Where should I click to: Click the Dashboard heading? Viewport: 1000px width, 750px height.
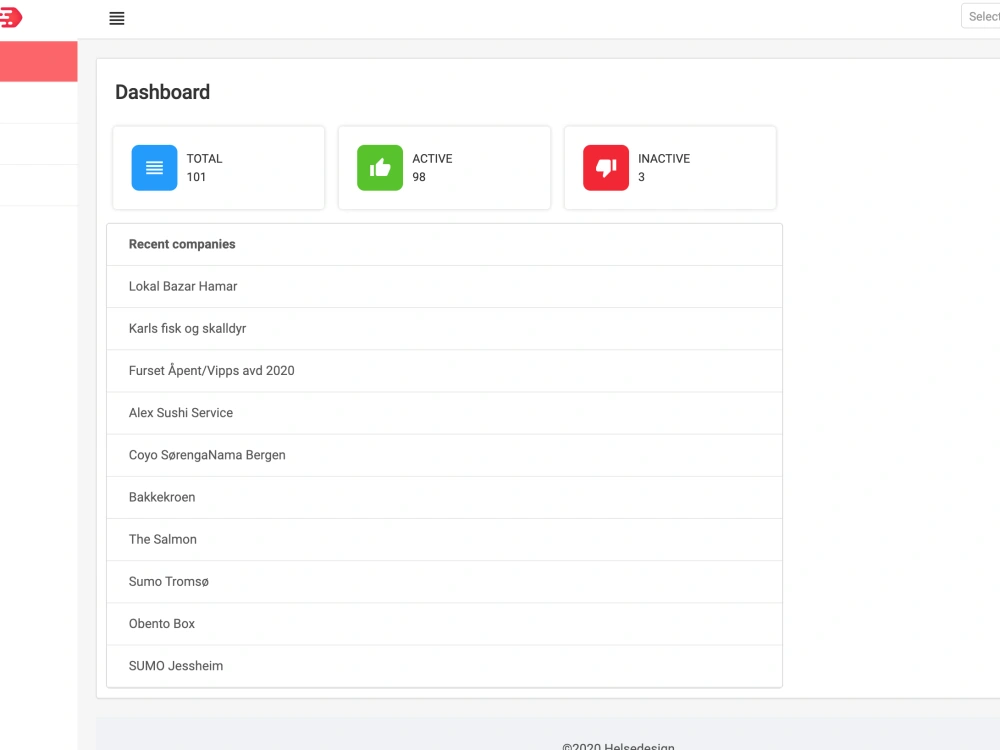(163, 92)
